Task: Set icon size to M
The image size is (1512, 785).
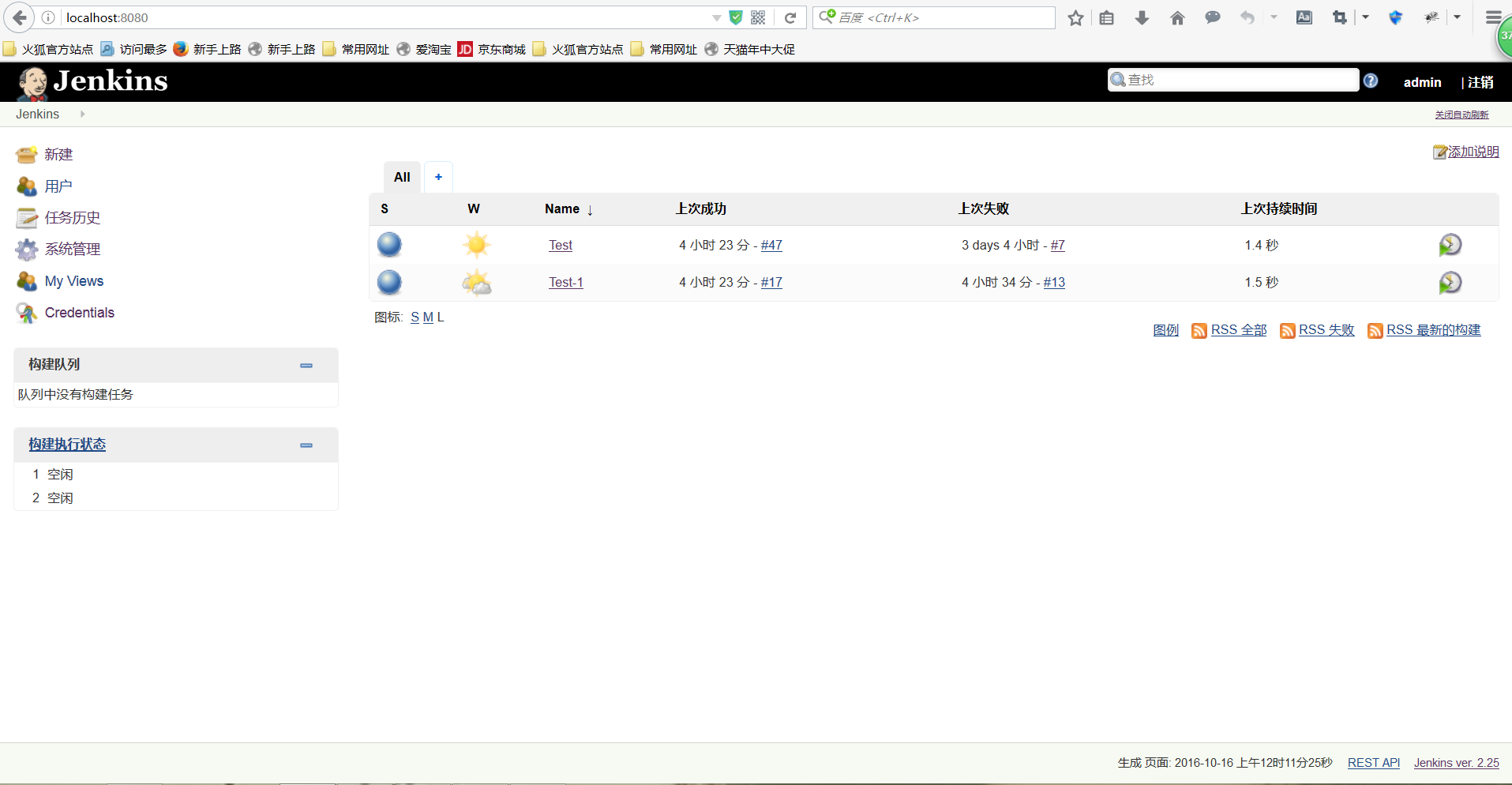Action: coord(428,317)
